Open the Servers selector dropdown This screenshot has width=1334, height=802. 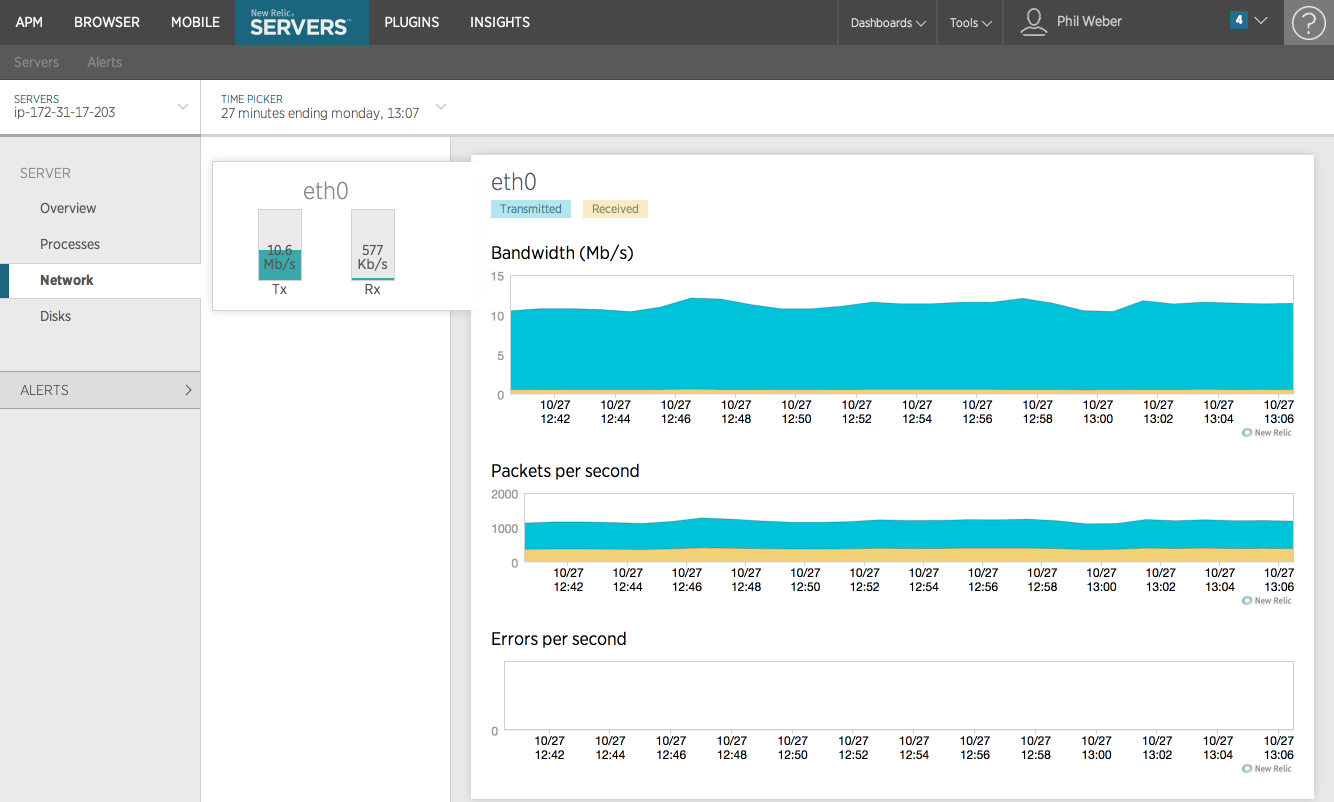[100, 106]
